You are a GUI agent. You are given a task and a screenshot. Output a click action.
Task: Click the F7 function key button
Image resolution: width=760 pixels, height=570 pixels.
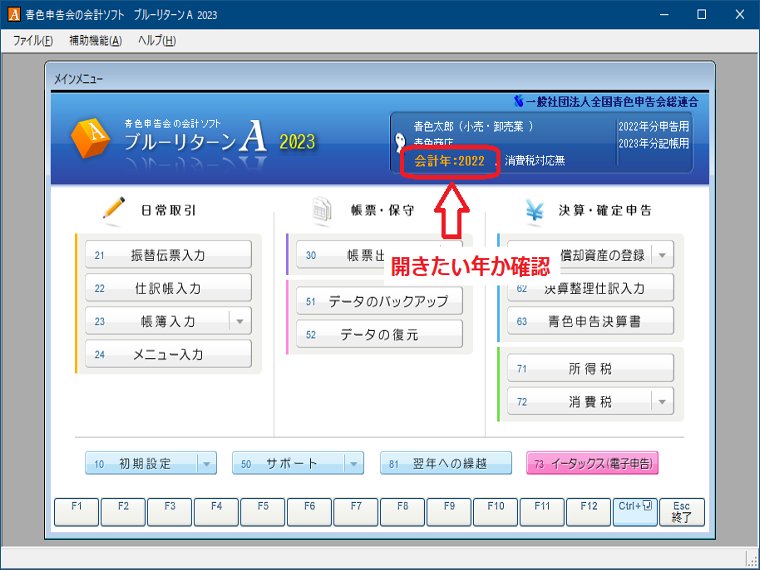(356, 512)
